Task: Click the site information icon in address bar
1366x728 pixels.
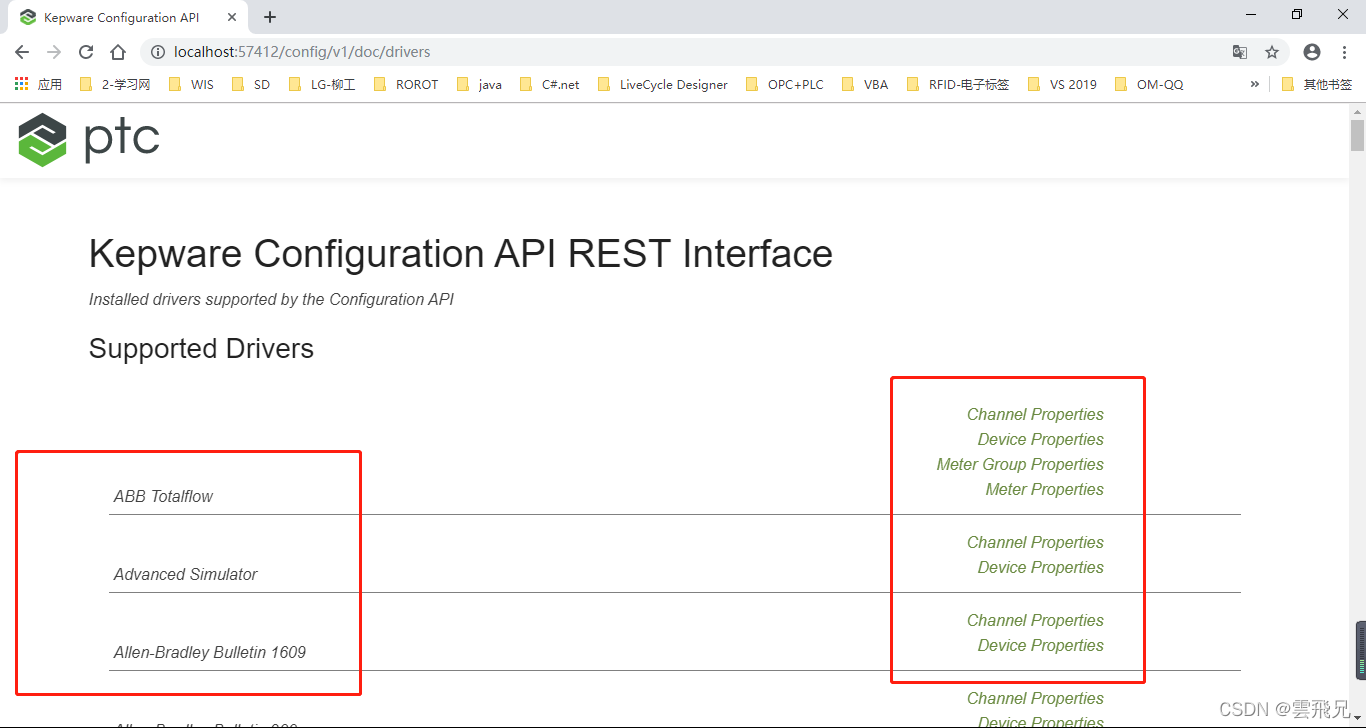Action: coord(158,52)
